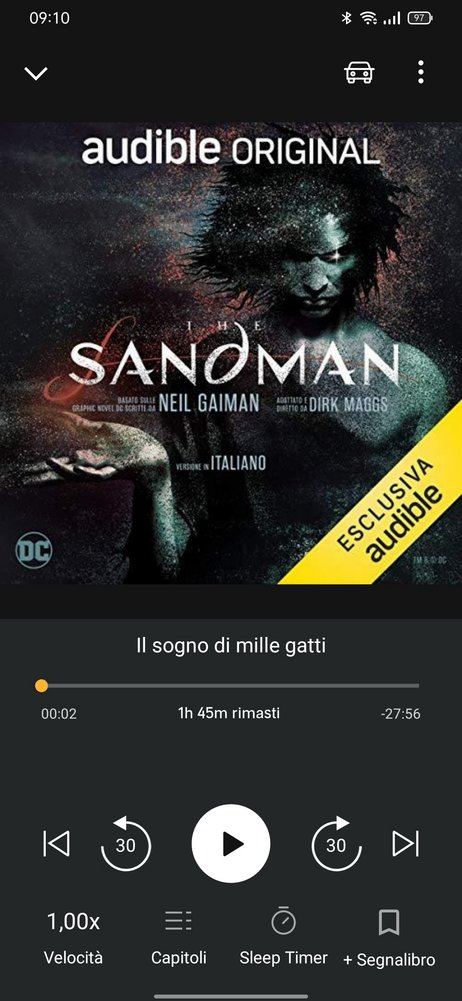462x1001 pixels.
Task: Click the orange playback position knob
Action: point(41,686)
